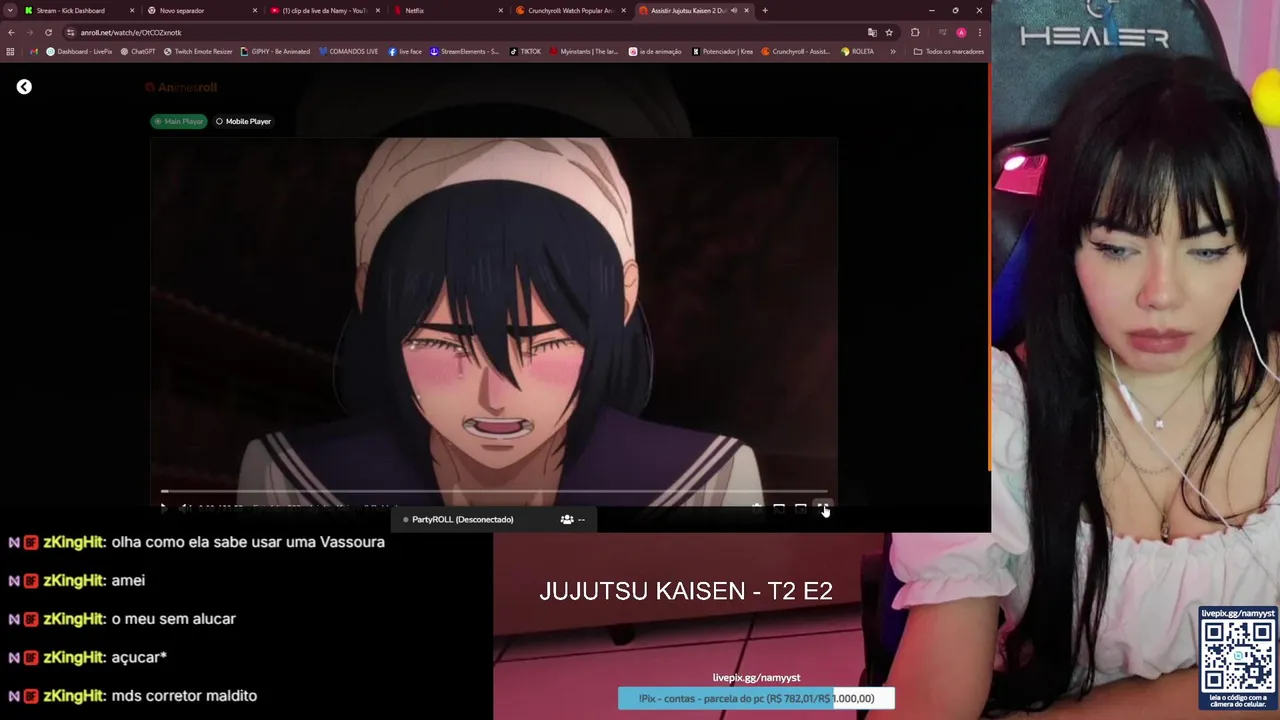Screen dimensions: 1280x720
Task: Switch to Novo separador tab
Action: 200,10
